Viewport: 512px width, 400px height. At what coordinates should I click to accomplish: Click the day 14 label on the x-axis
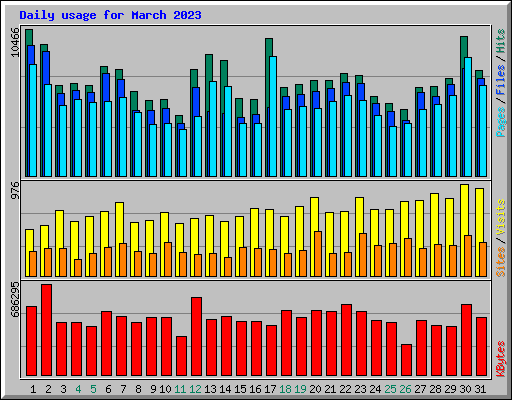pyautogui.click(x=225, y=389)
